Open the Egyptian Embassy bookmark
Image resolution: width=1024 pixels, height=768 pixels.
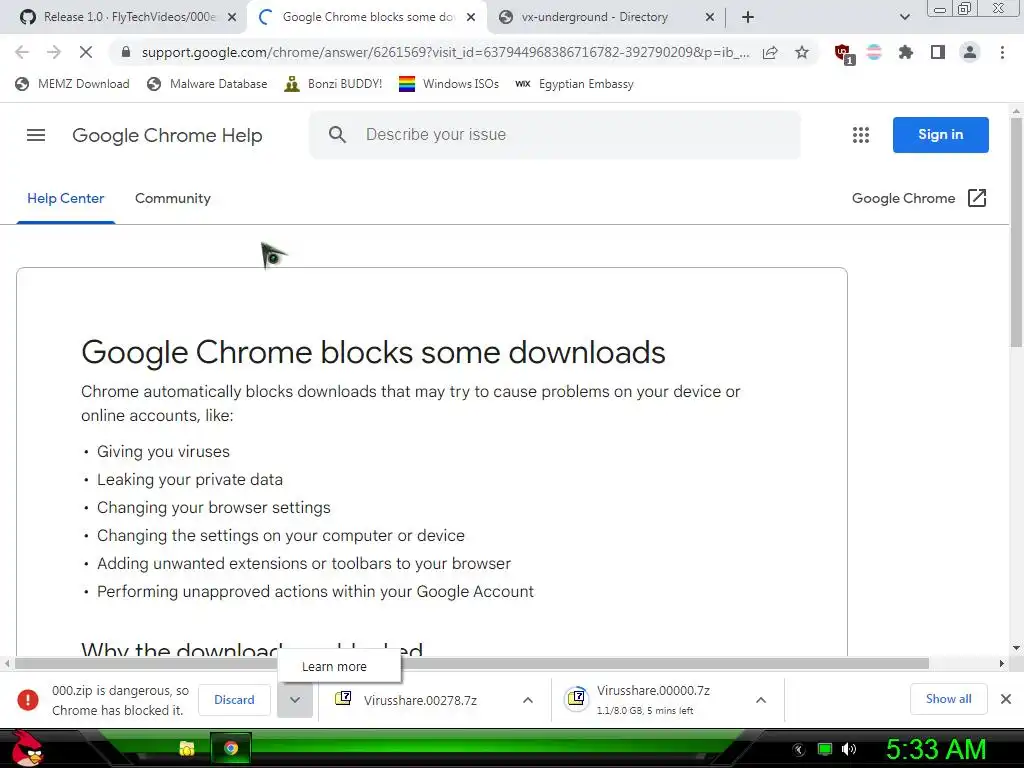(x=574, y=84)
